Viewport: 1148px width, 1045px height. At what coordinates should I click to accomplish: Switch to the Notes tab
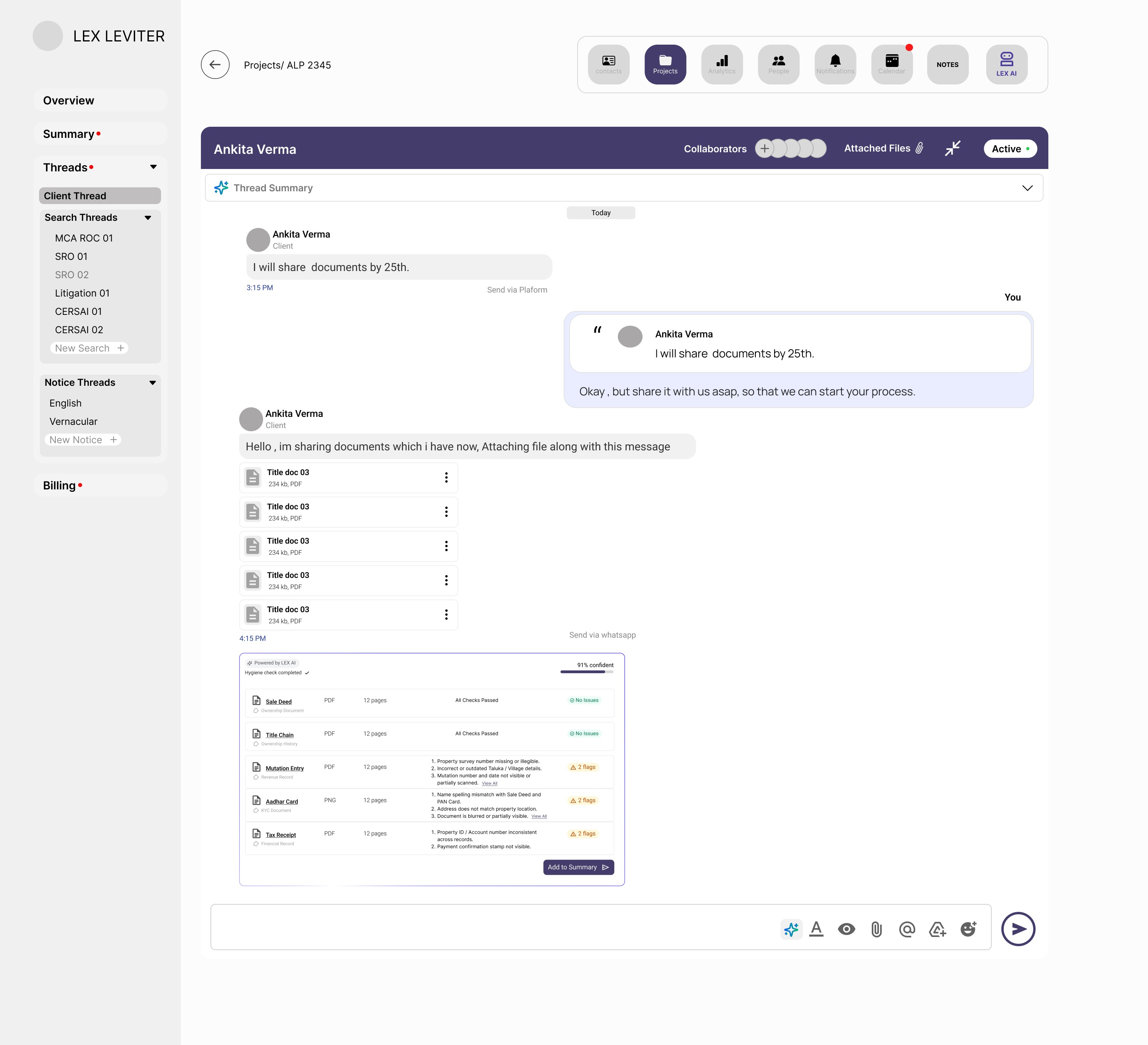[x=947, y=64]
